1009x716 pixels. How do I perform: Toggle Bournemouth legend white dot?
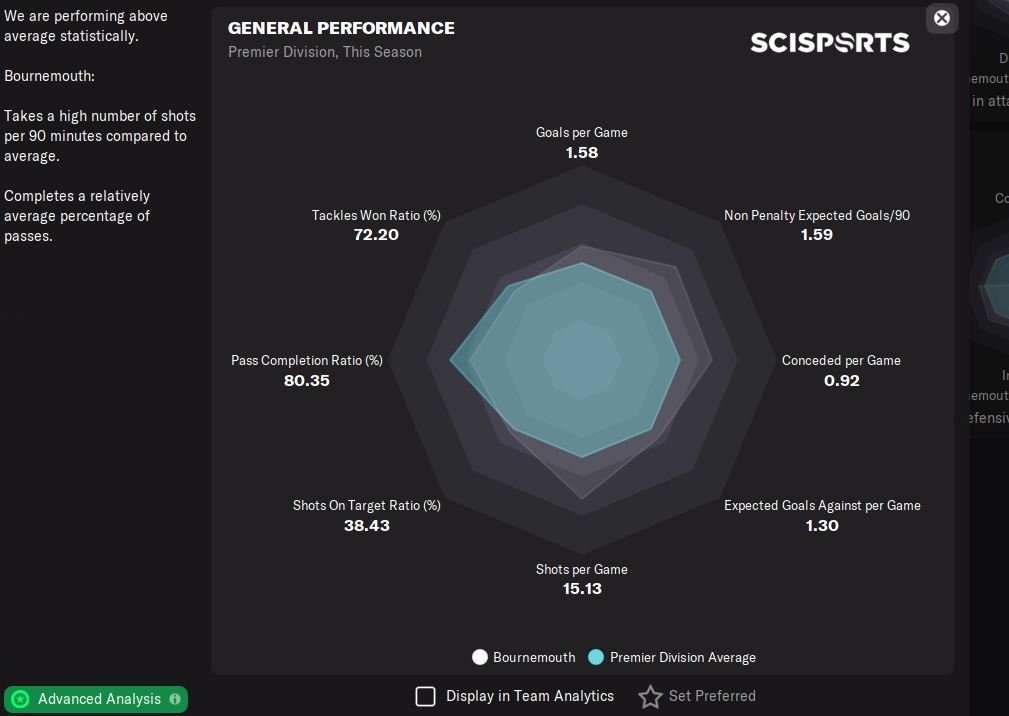click(480, 657)
